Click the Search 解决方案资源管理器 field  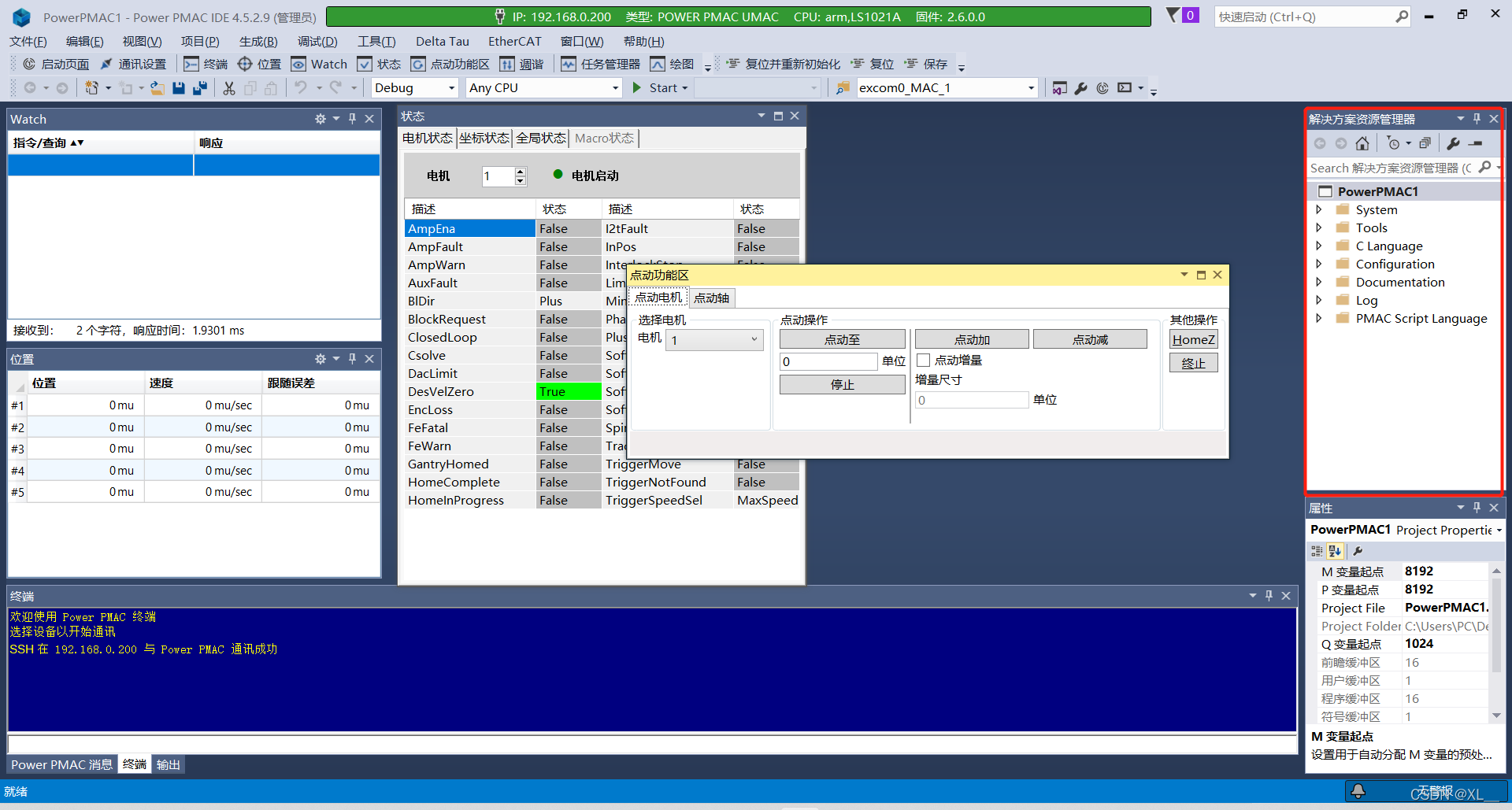(1390, 168)
